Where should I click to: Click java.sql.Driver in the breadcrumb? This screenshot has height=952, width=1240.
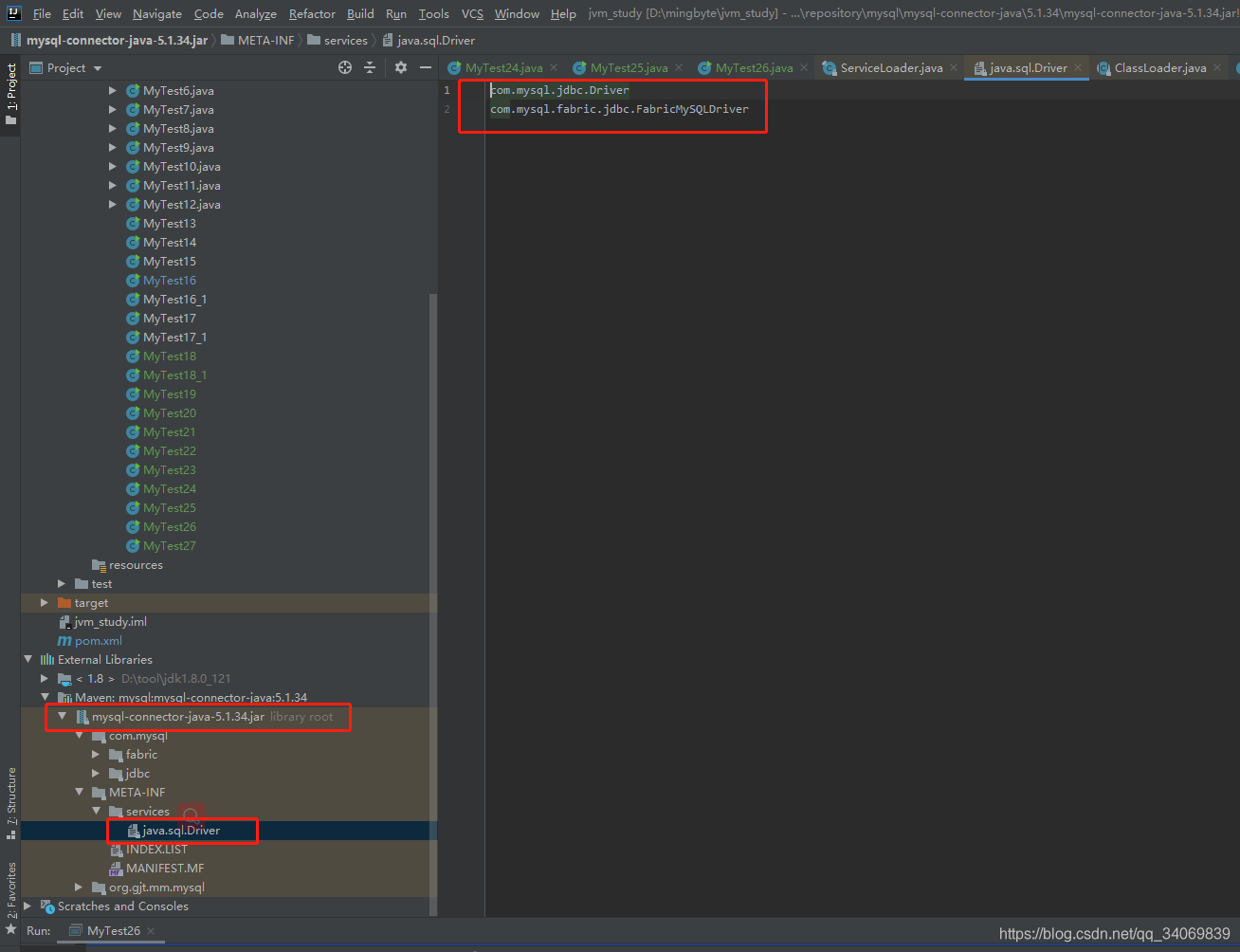pos(429,41)
